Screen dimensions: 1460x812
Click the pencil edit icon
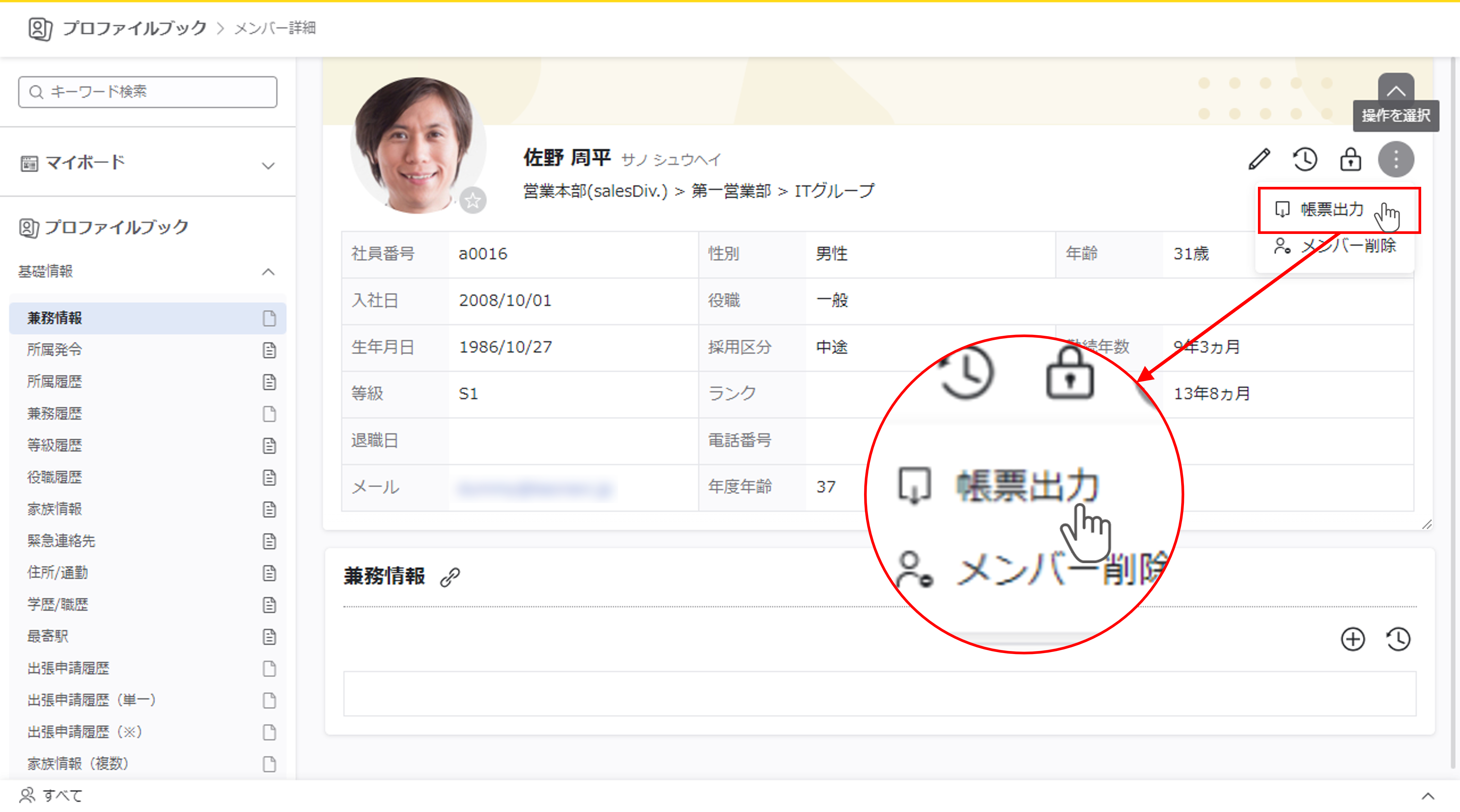pos(1259,159)
